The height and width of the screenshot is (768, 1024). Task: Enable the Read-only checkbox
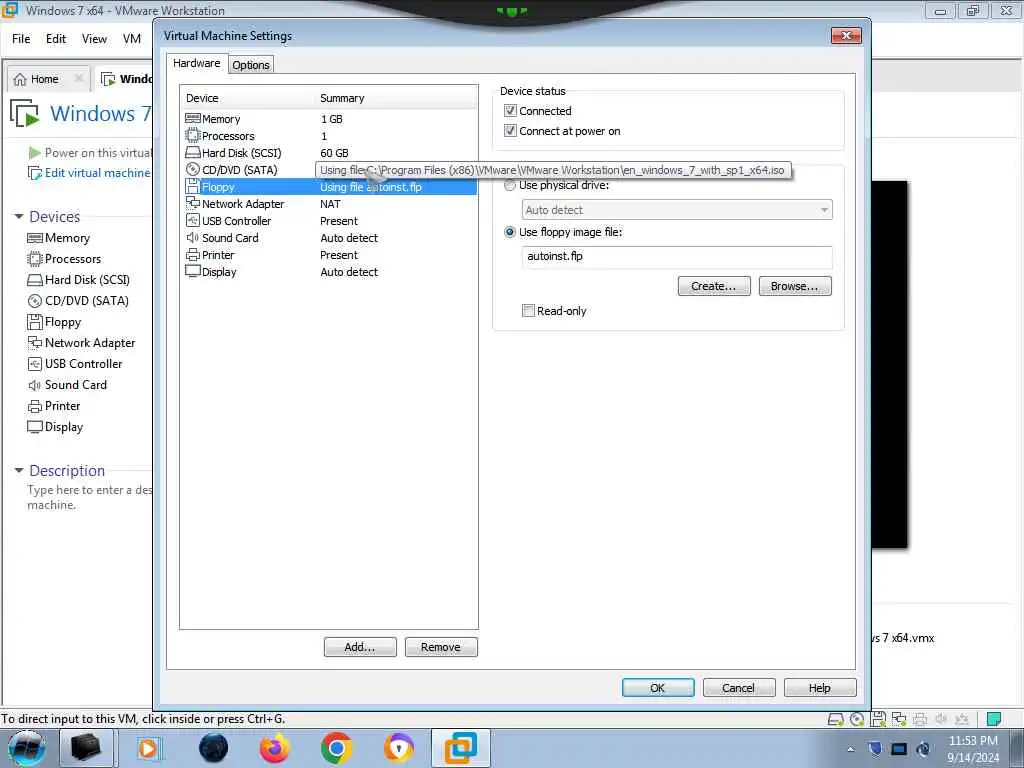click(528, 311)
